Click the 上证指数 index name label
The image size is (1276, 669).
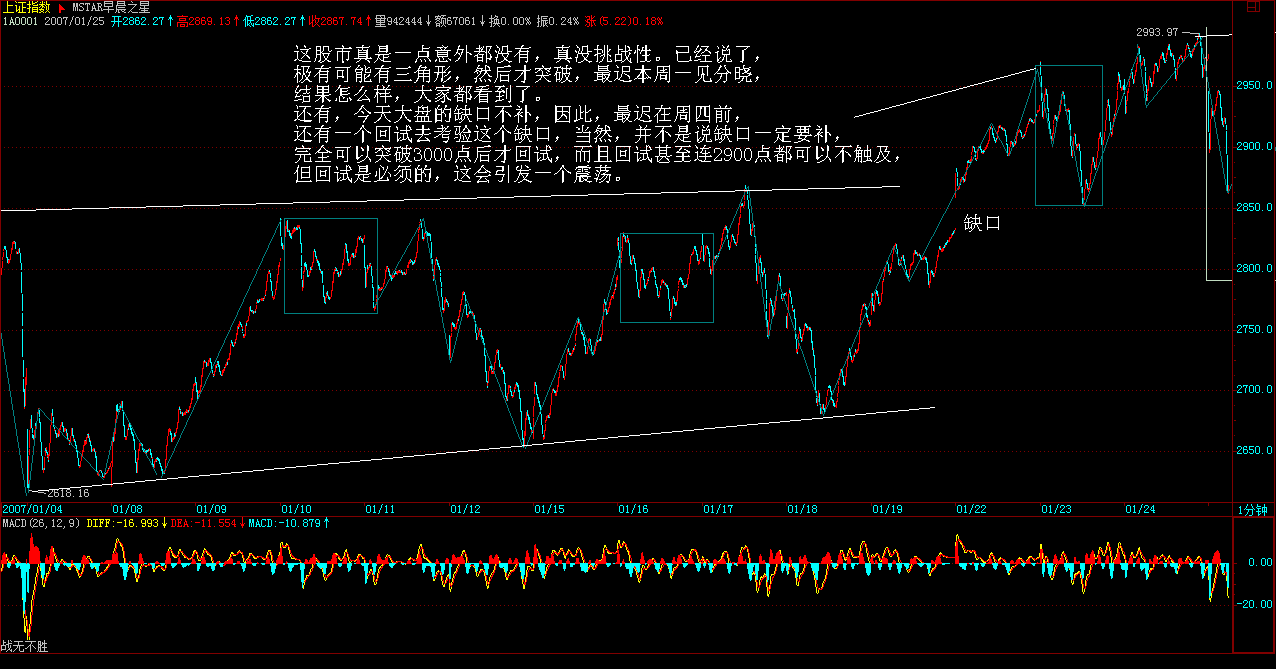pyautogui.click(x=27, y=7)
